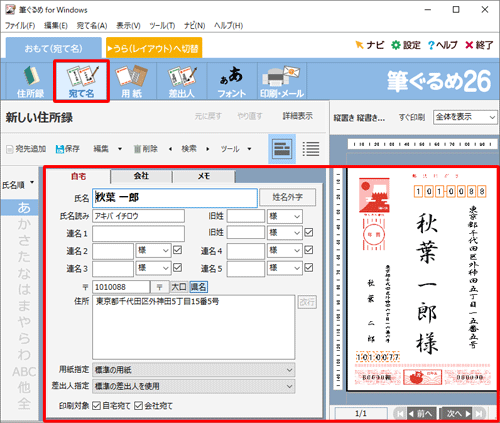Open the 編集(E) menu
Screen dimensions: 500x423
point(56,26)
